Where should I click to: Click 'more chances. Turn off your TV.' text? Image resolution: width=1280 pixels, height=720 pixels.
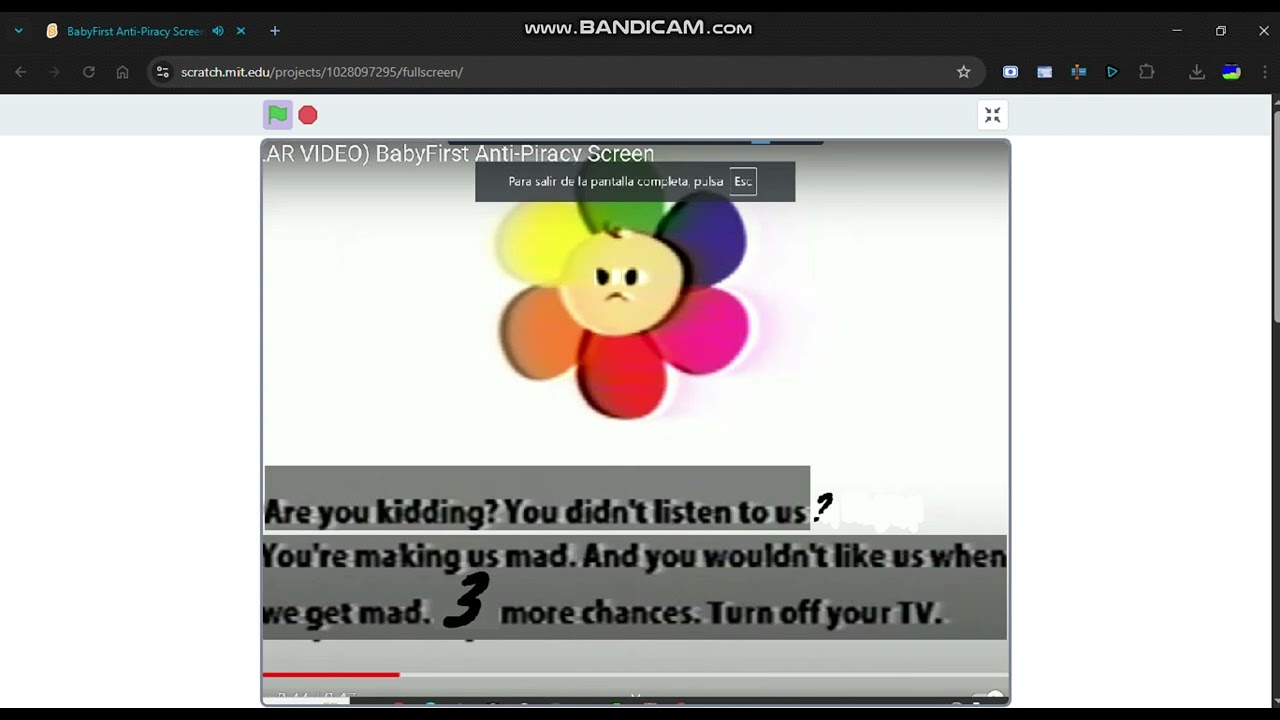pos(721,612)
